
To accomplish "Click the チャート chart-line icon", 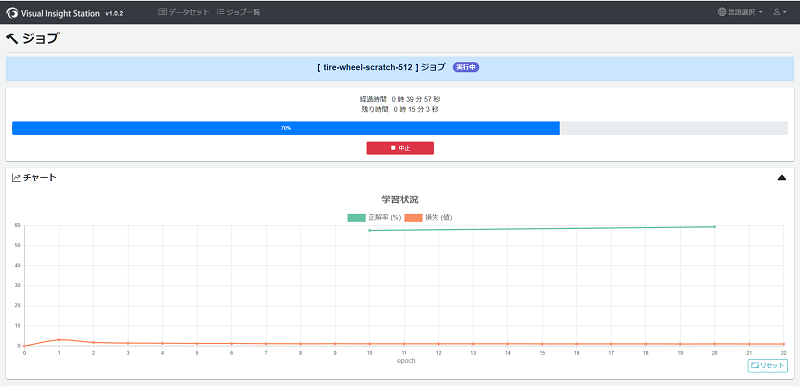I will pyautogui.click(x=16, y=177).
